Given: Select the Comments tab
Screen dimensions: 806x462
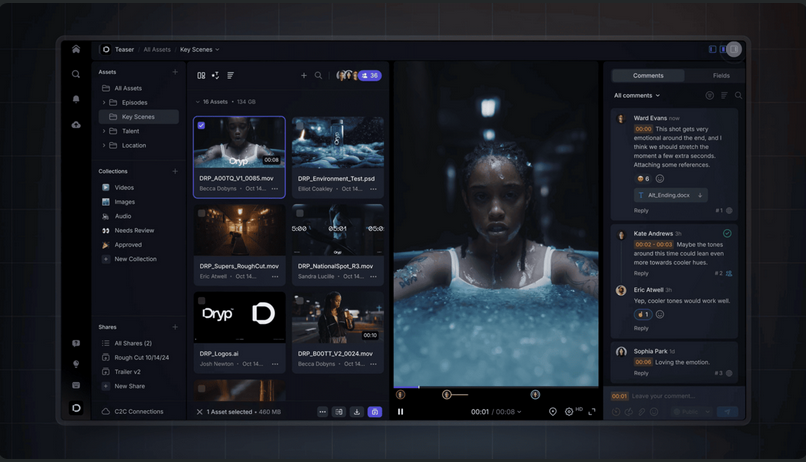Looking at the screenshot, I should (648, 75).
